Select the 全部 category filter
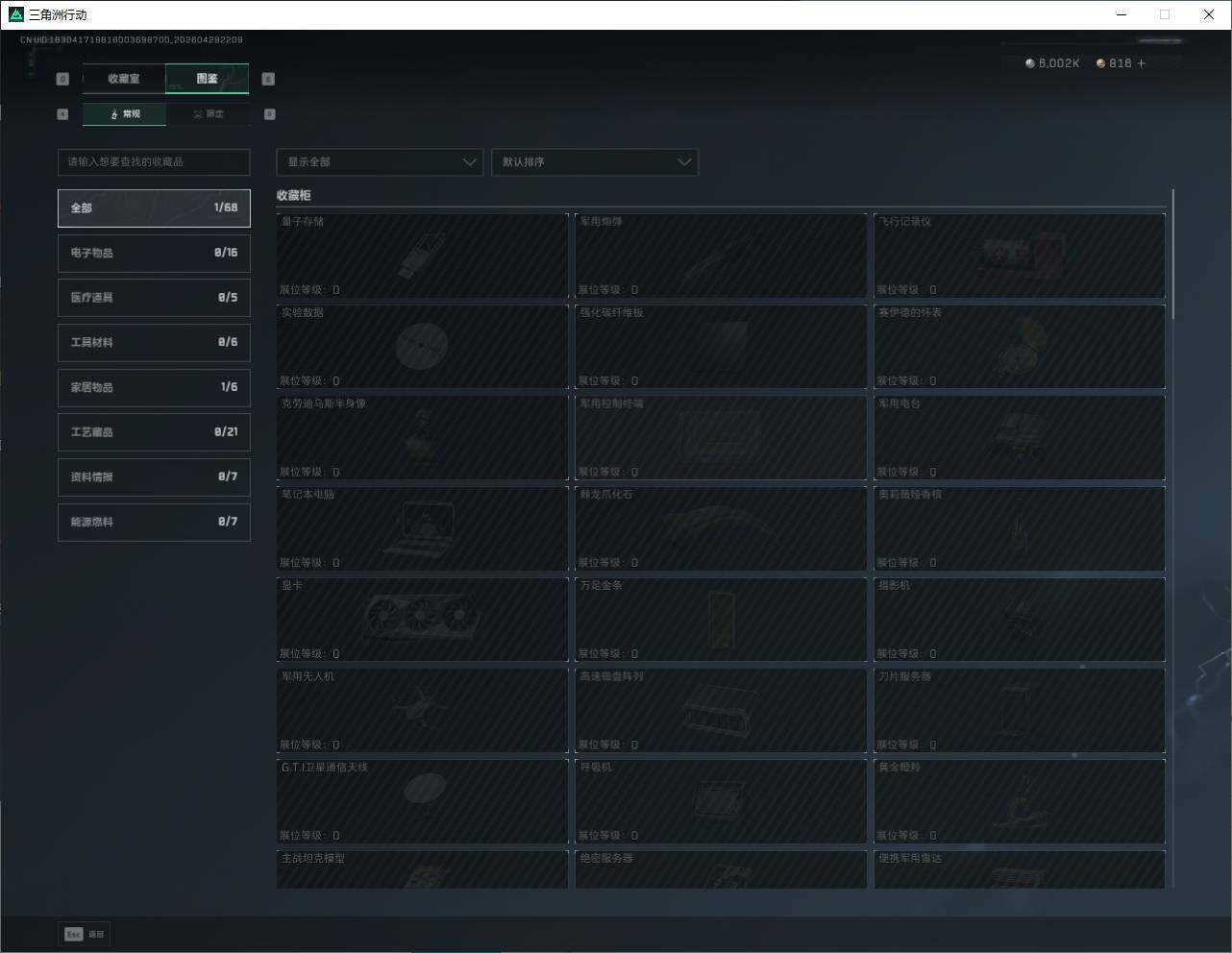 click(x=154, y=208)
